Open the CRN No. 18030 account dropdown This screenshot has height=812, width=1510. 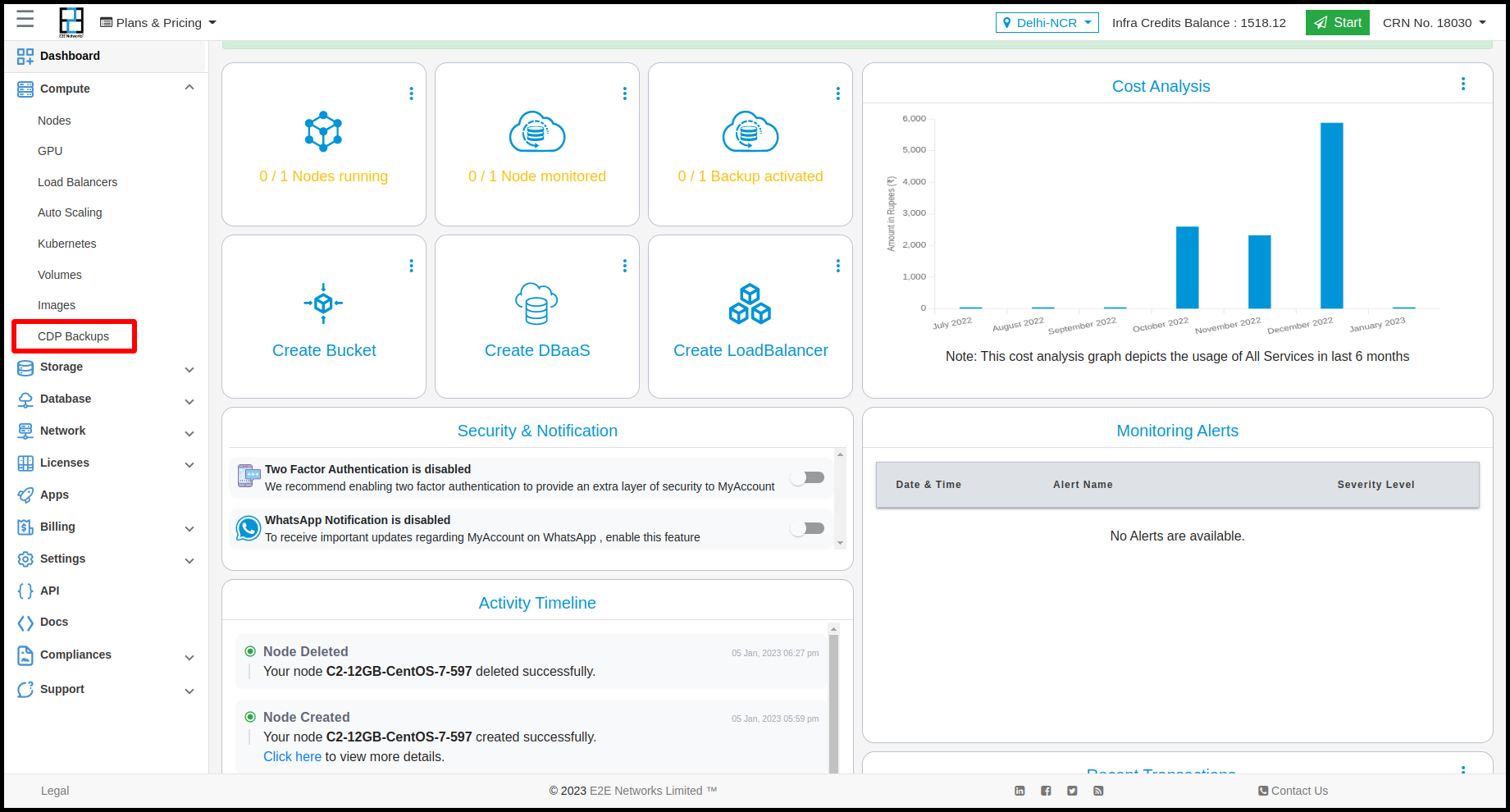(1435, 23)
